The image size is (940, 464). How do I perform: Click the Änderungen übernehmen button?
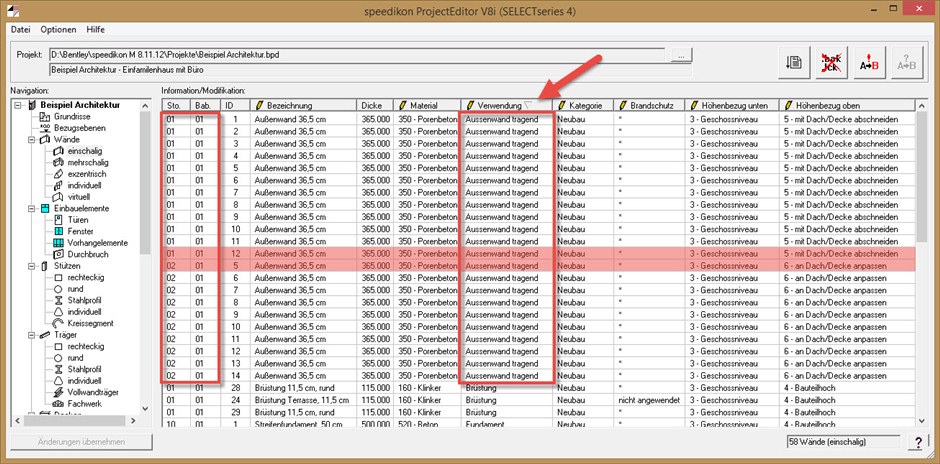[x=82, y=442]
